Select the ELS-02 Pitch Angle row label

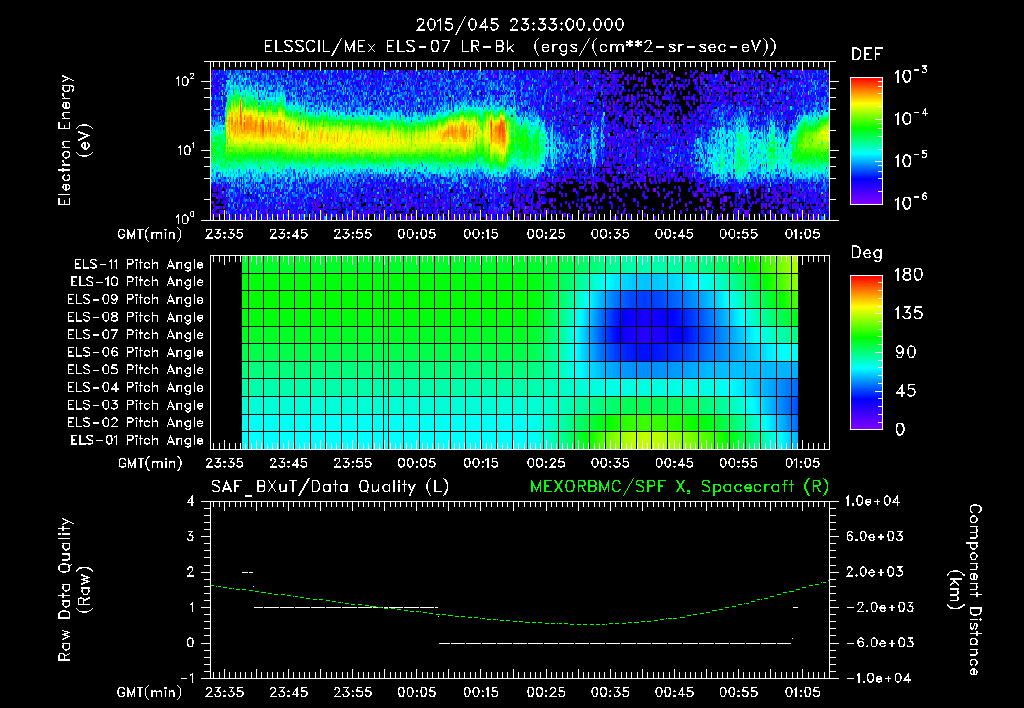[x=136, y=423]
